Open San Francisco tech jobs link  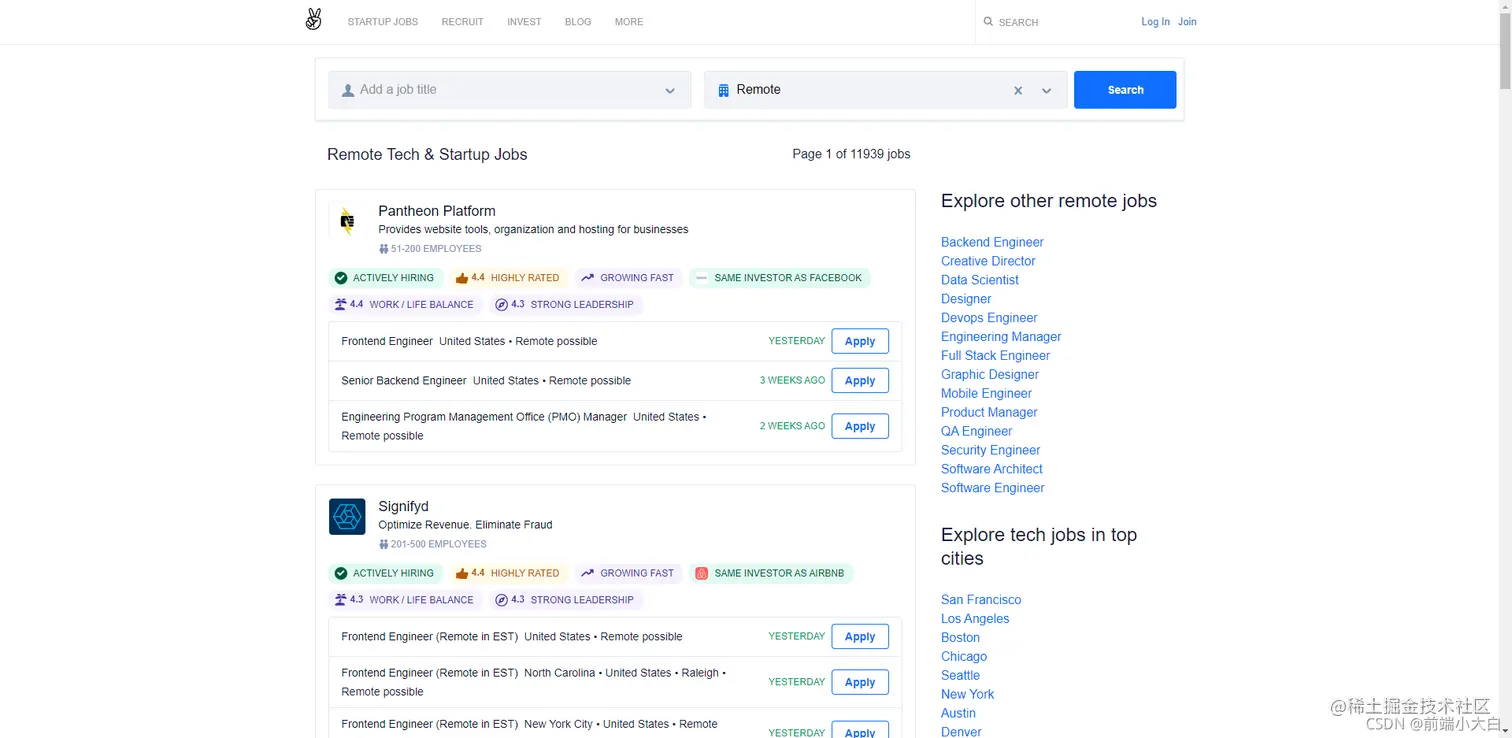(x=981, y=600)
